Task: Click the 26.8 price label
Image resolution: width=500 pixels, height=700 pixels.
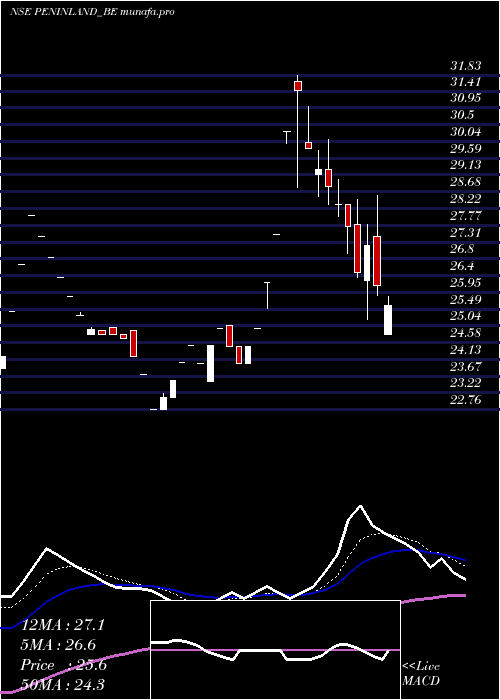Action: 462,249
